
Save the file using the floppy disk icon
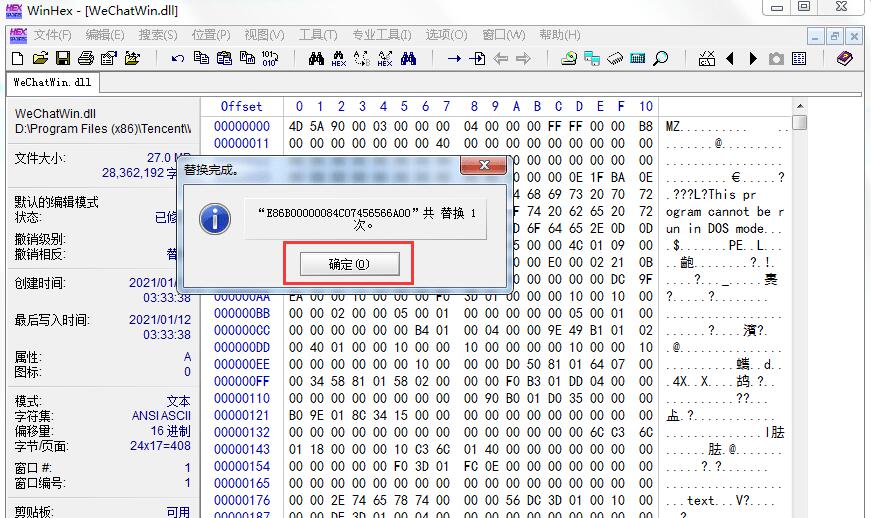coord(62,59)
